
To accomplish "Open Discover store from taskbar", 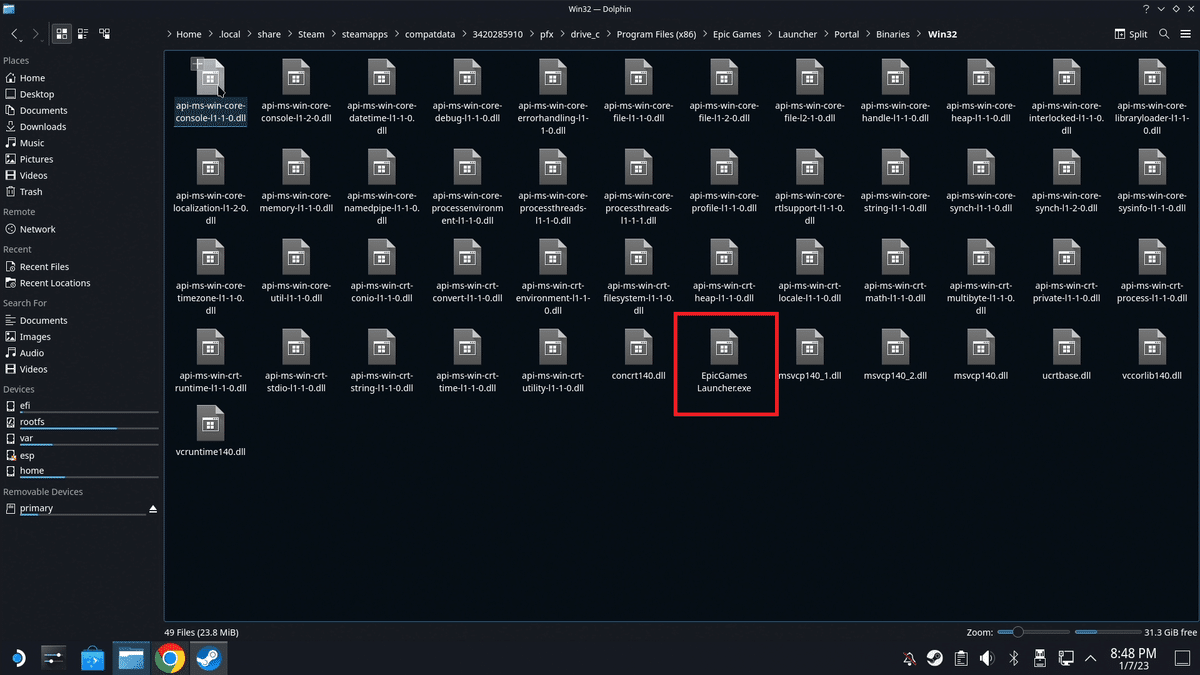I will (92, 657).
